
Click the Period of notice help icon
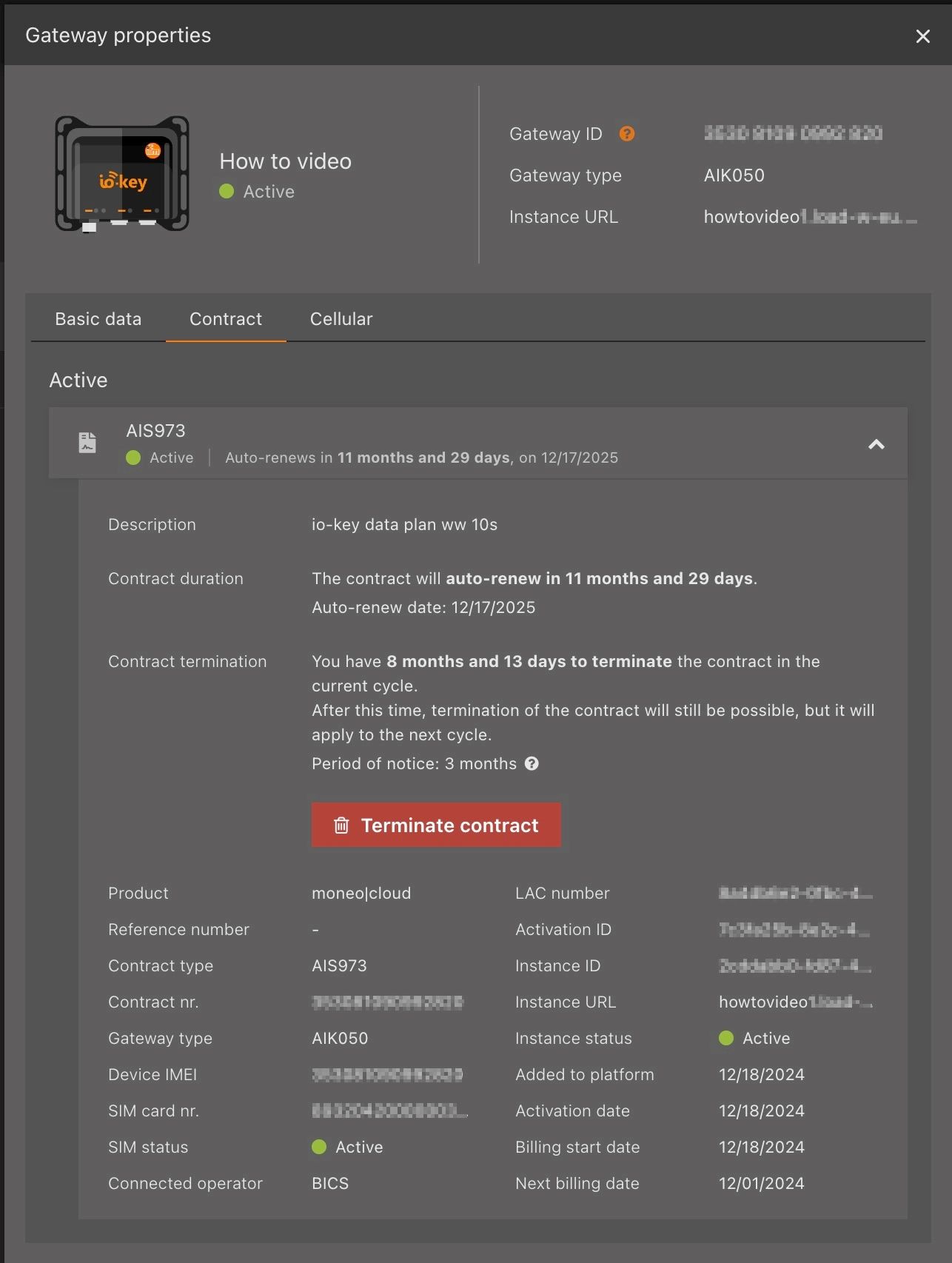coord(532,764)
